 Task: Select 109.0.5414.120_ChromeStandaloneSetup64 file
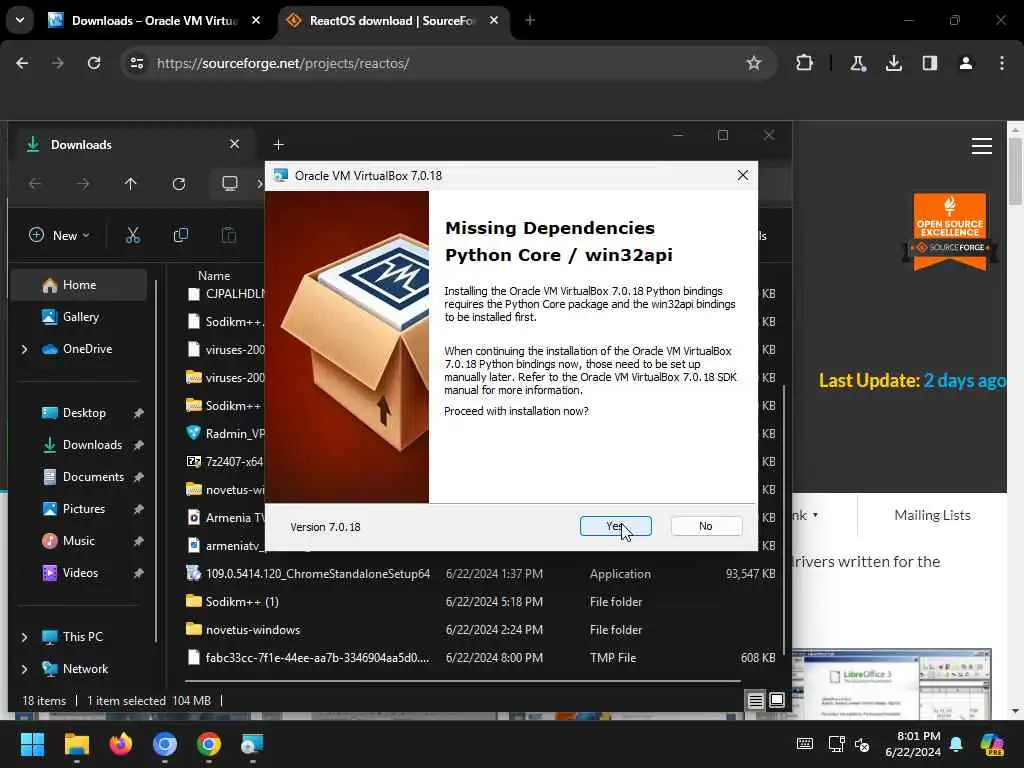481,574
